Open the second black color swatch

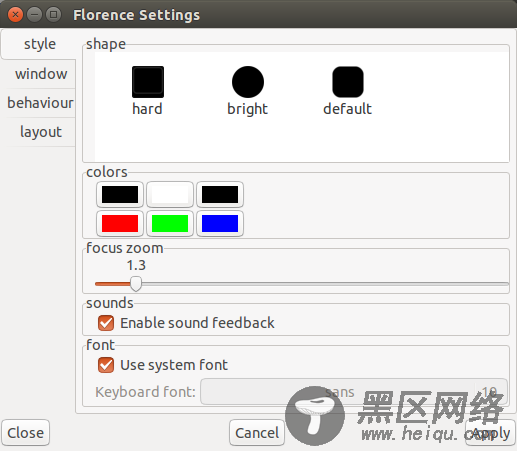coord(220,194)
